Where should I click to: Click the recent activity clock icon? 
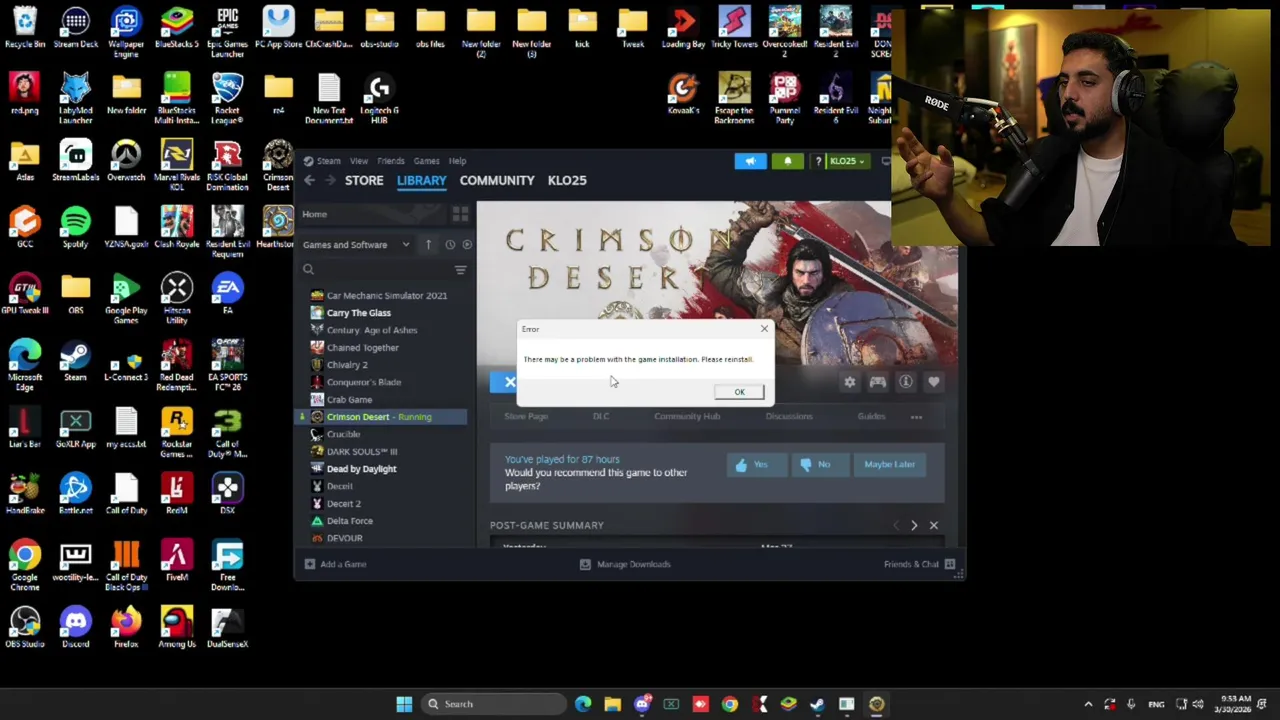point(450,245)
